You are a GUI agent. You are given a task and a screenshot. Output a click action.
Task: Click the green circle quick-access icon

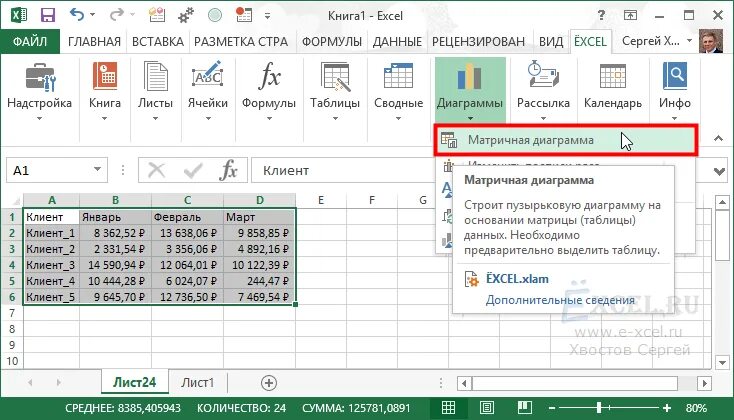coord(215,15)
